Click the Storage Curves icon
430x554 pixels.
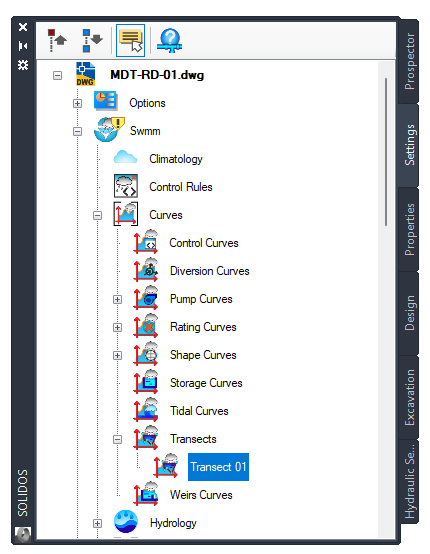click(146, 382)
